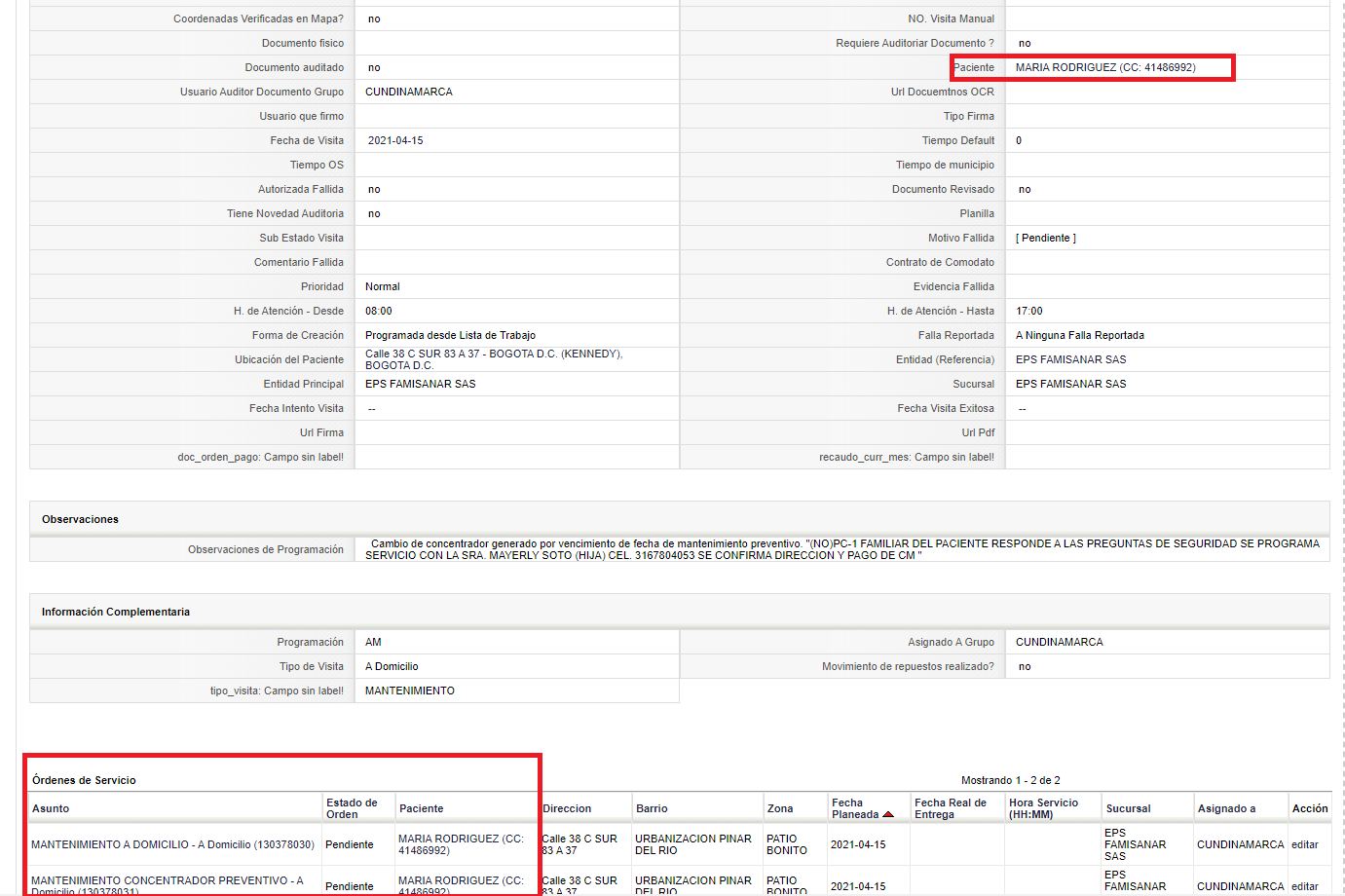1345x896 pixels.
Task: Click the Prioridad value Normal
Action: [383, 286]
